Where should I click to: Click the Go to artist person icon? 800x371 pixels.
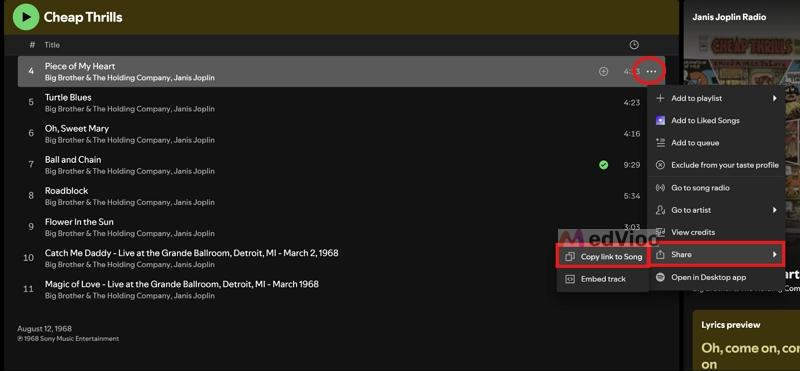click(x=660, y=210)
